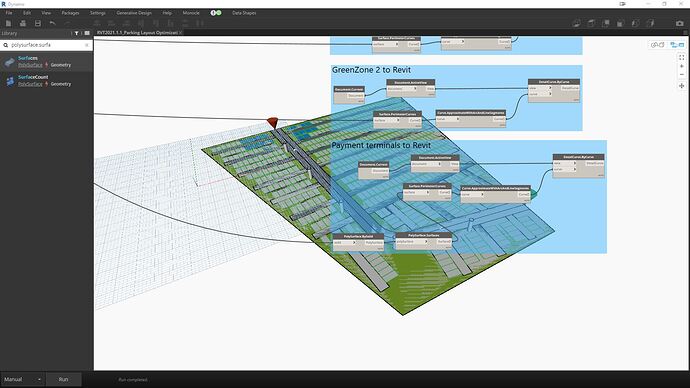This screenshot has height=388, width=690.
Task: Click the zoom in plus icon
Action: [x=682, y=66]
